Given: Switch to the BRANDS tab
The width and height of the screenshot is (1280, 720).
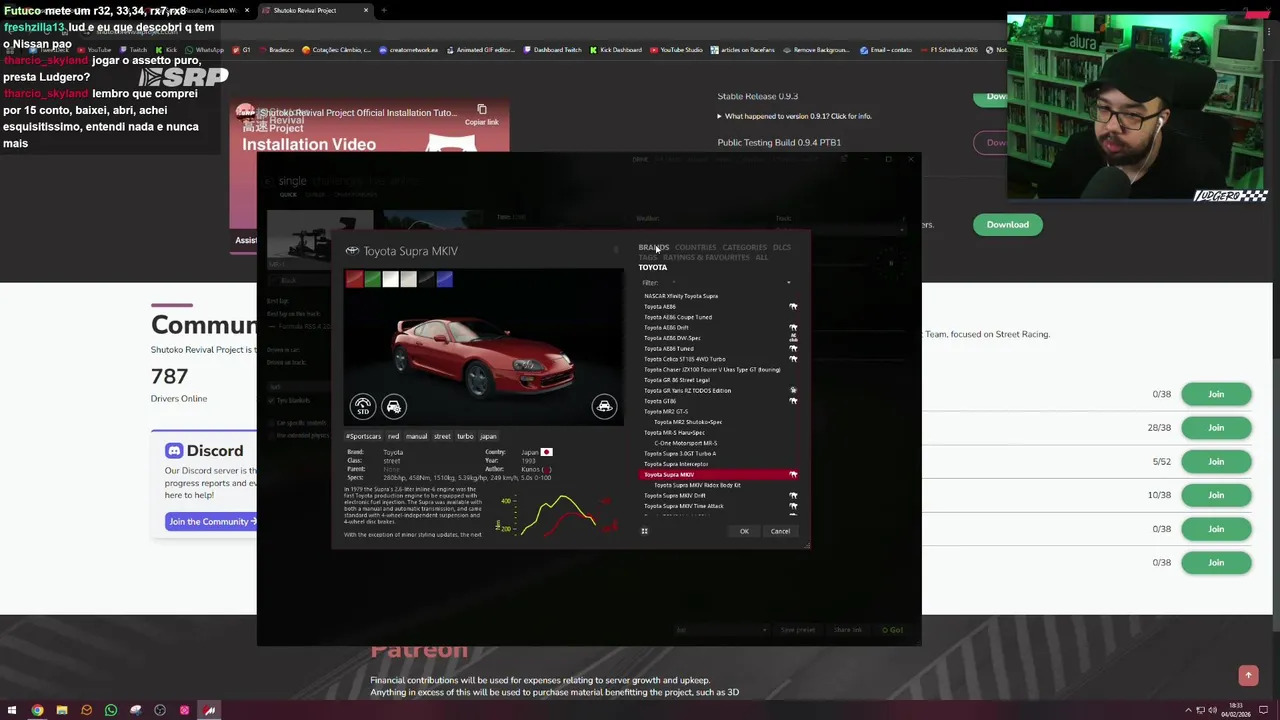Looking at the screenshot, I should [x=653, y=247].
